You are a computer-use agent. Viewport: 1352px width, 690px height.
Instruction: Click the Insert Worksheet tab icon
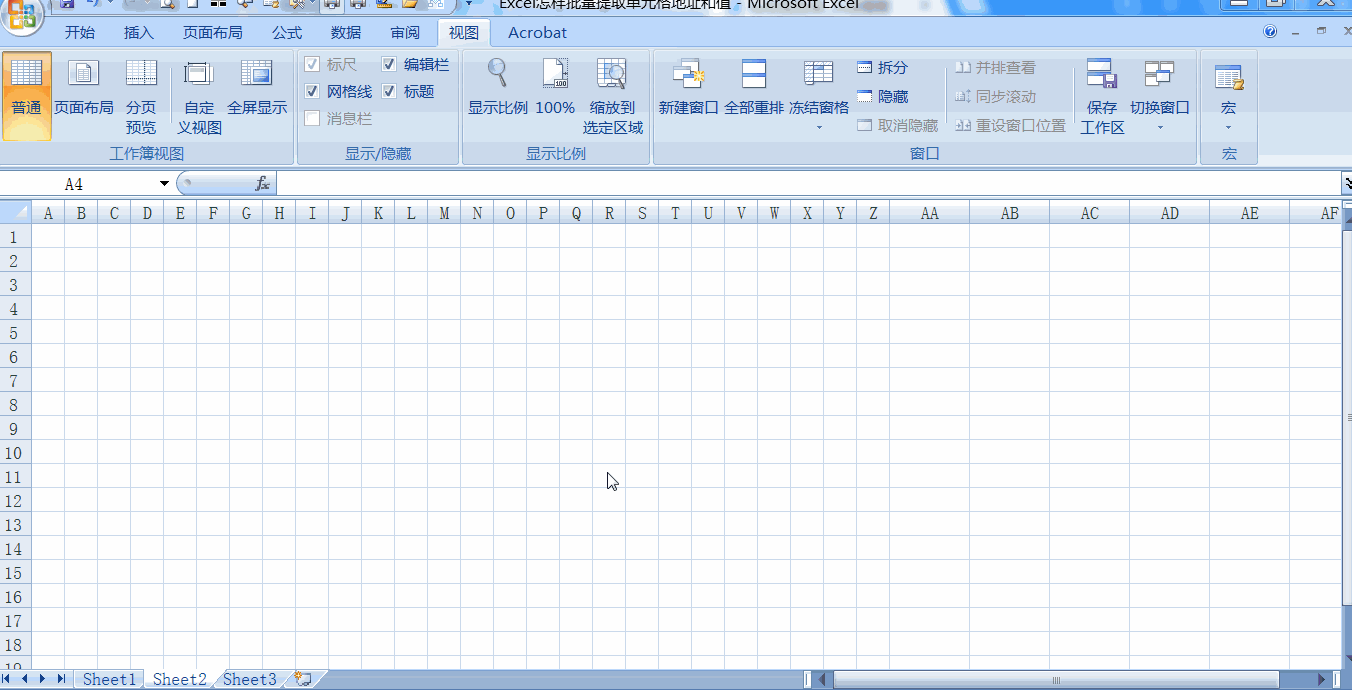click(303, 679)
